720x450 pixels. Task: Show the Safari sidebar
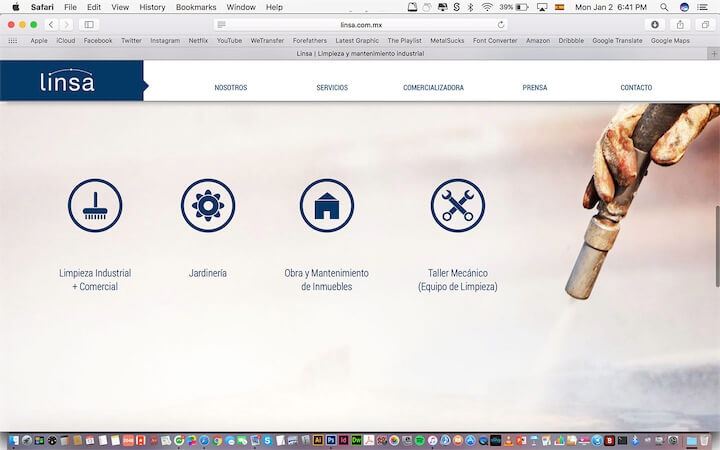(89, 24)
